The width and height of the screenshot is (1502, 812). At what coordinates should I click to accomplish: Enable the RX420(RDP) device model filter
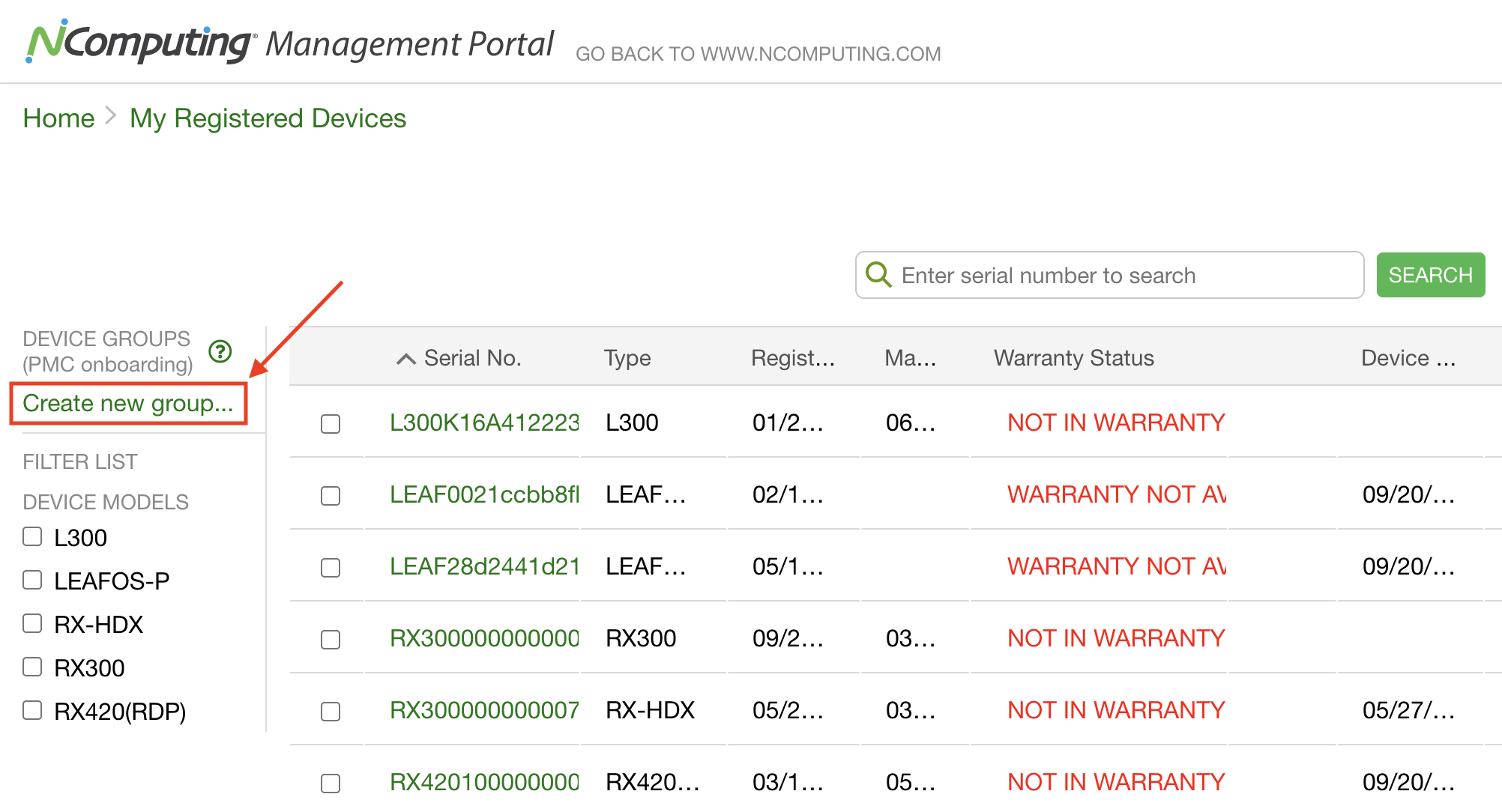32,710
